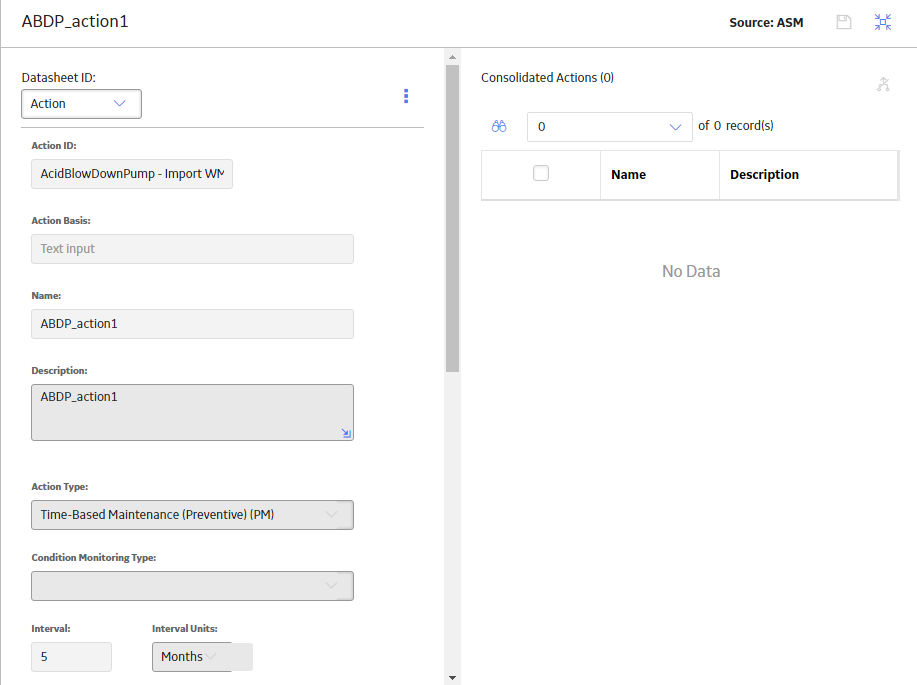Image resolution: width=917 pixels, height=685 pixels.
Task: Open the Condition Monitoring Type dropdown
Action: click(192, 586)
